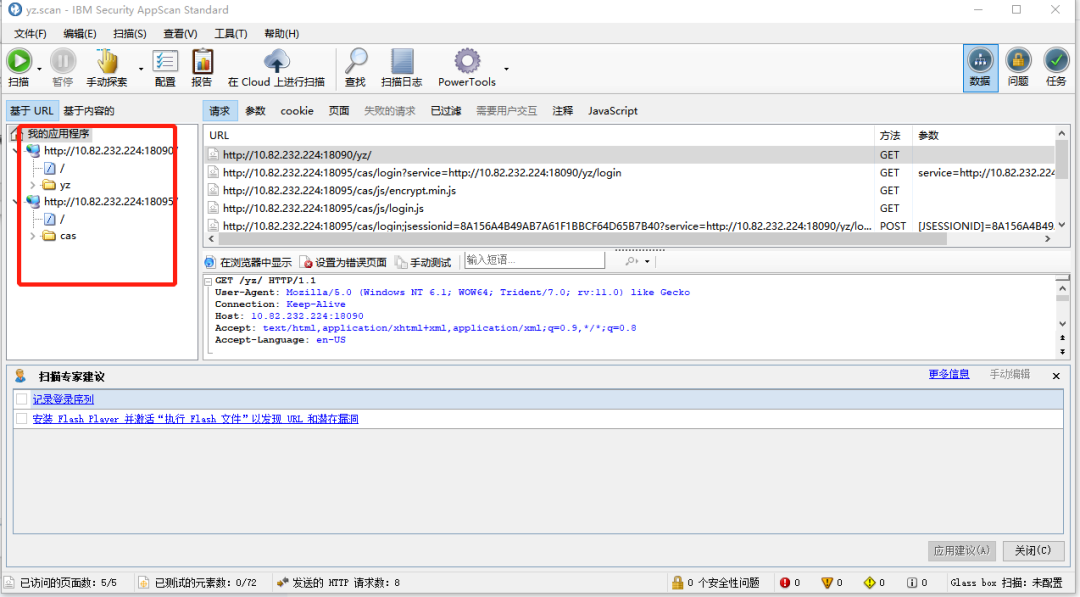This screenshot has height=597, width=1080.
Task: Switch to the 已过滤 tab
Action: (446, 111)
